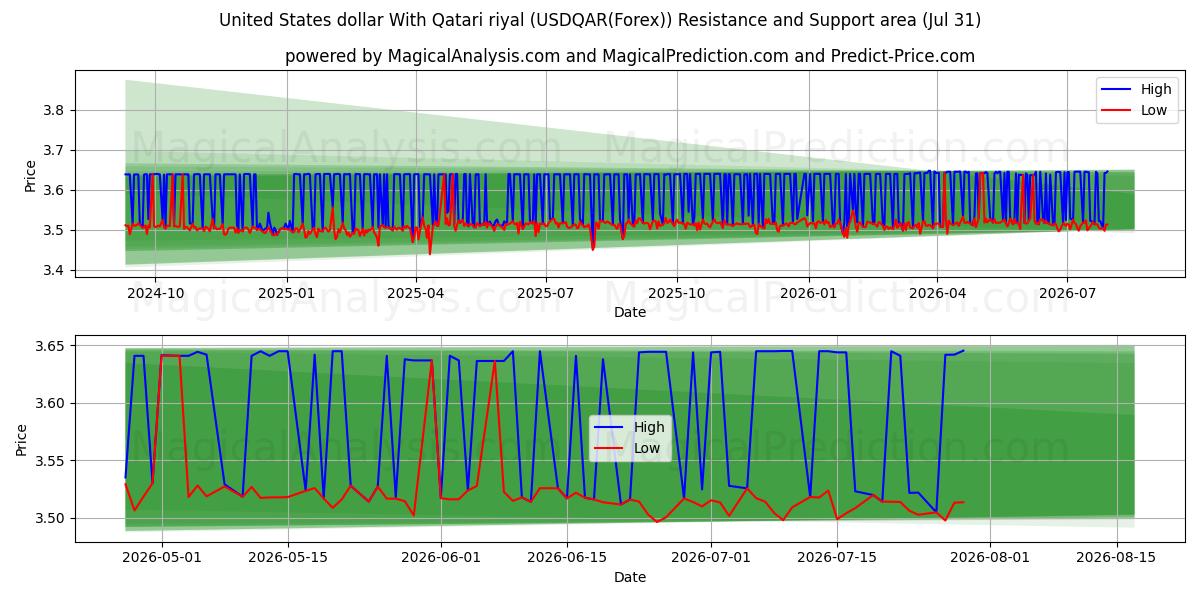
Task: Click the 3.8 price tick in top chart
Action: [56, 110]
